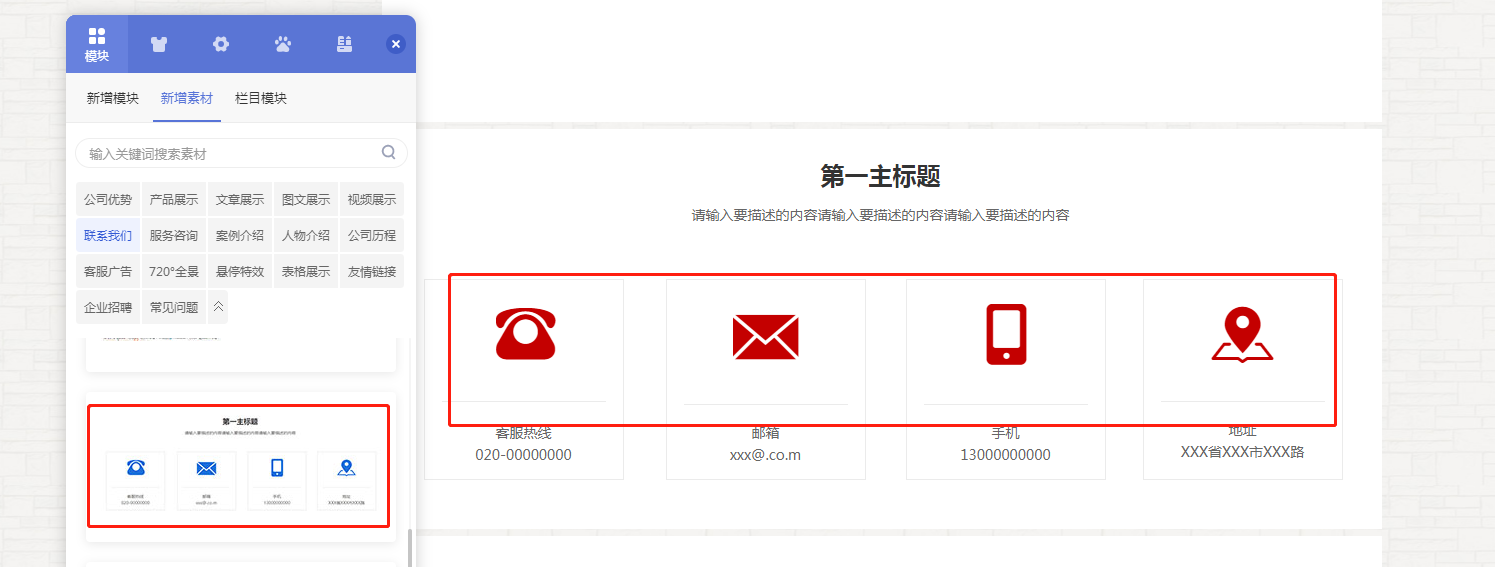Collapse the category list with double chevron
1495x567 pixels.
(218, 307)
